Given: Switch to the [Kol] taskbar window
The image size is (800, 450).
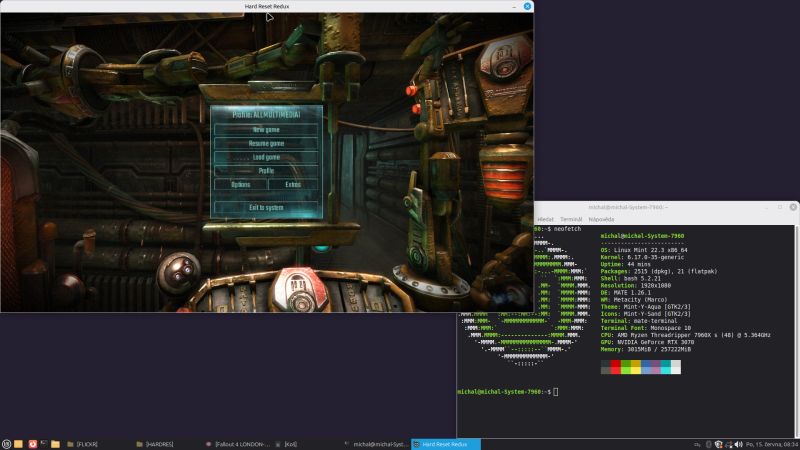Looking at the screenshot, I should (x=307, y=444).
